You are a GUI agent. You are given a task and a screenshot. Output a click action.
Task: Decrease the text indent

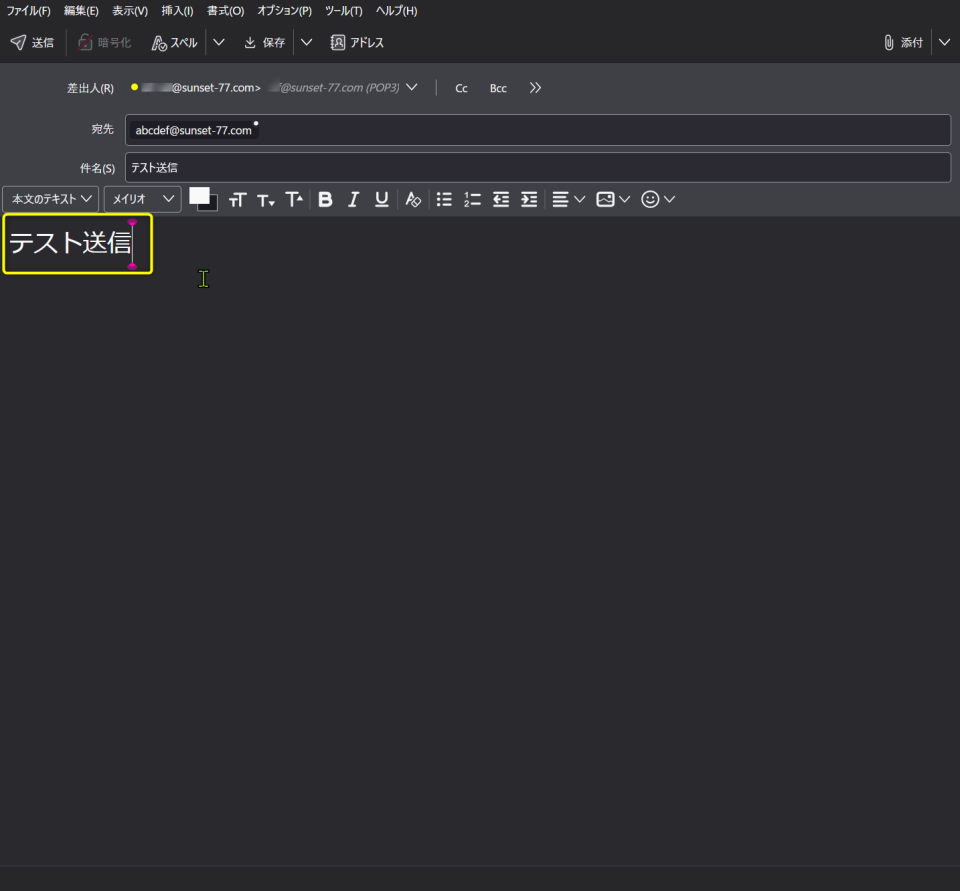point(501,200)
